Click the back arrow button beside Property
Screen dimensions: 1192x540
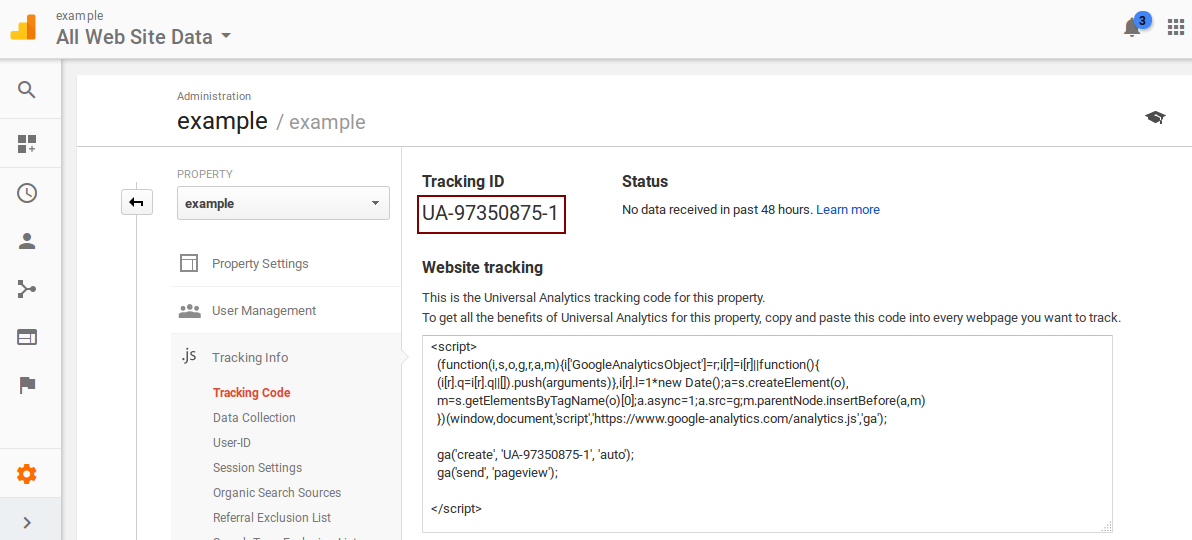click(x=136, y=202)
